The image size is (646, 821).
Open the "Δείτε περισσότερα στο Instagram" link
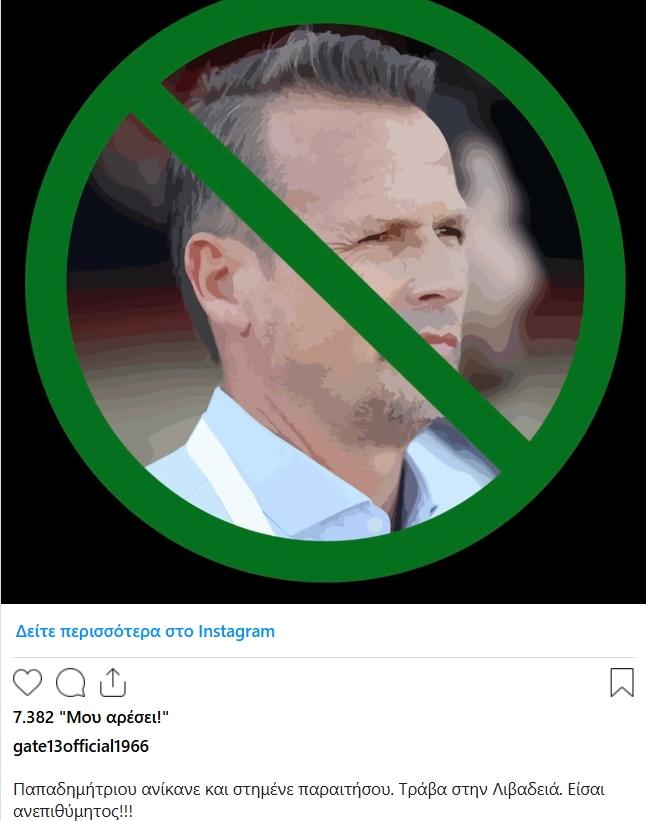point(145,631)
